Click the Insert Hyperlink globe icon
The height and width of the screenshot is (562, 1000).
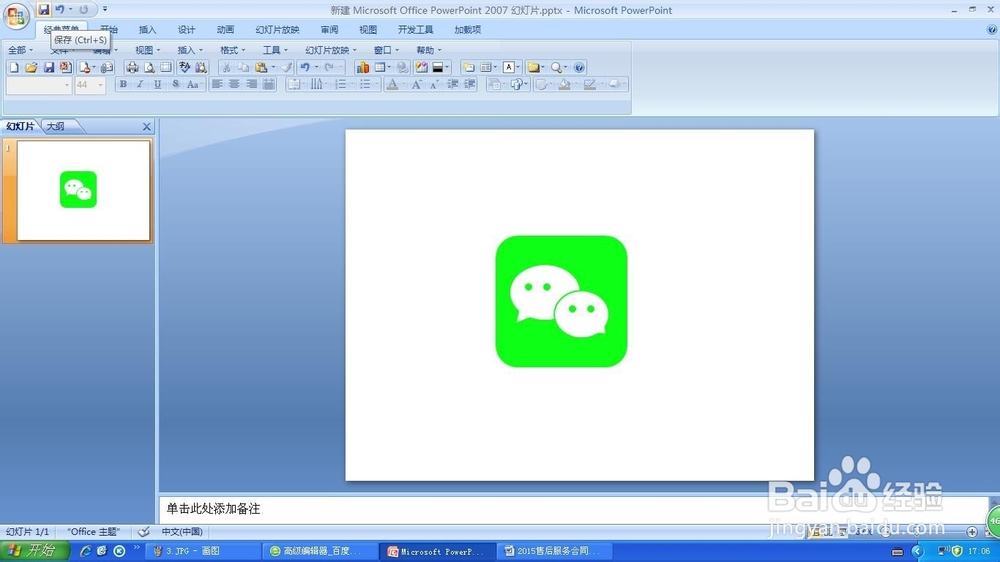[402, 67]
